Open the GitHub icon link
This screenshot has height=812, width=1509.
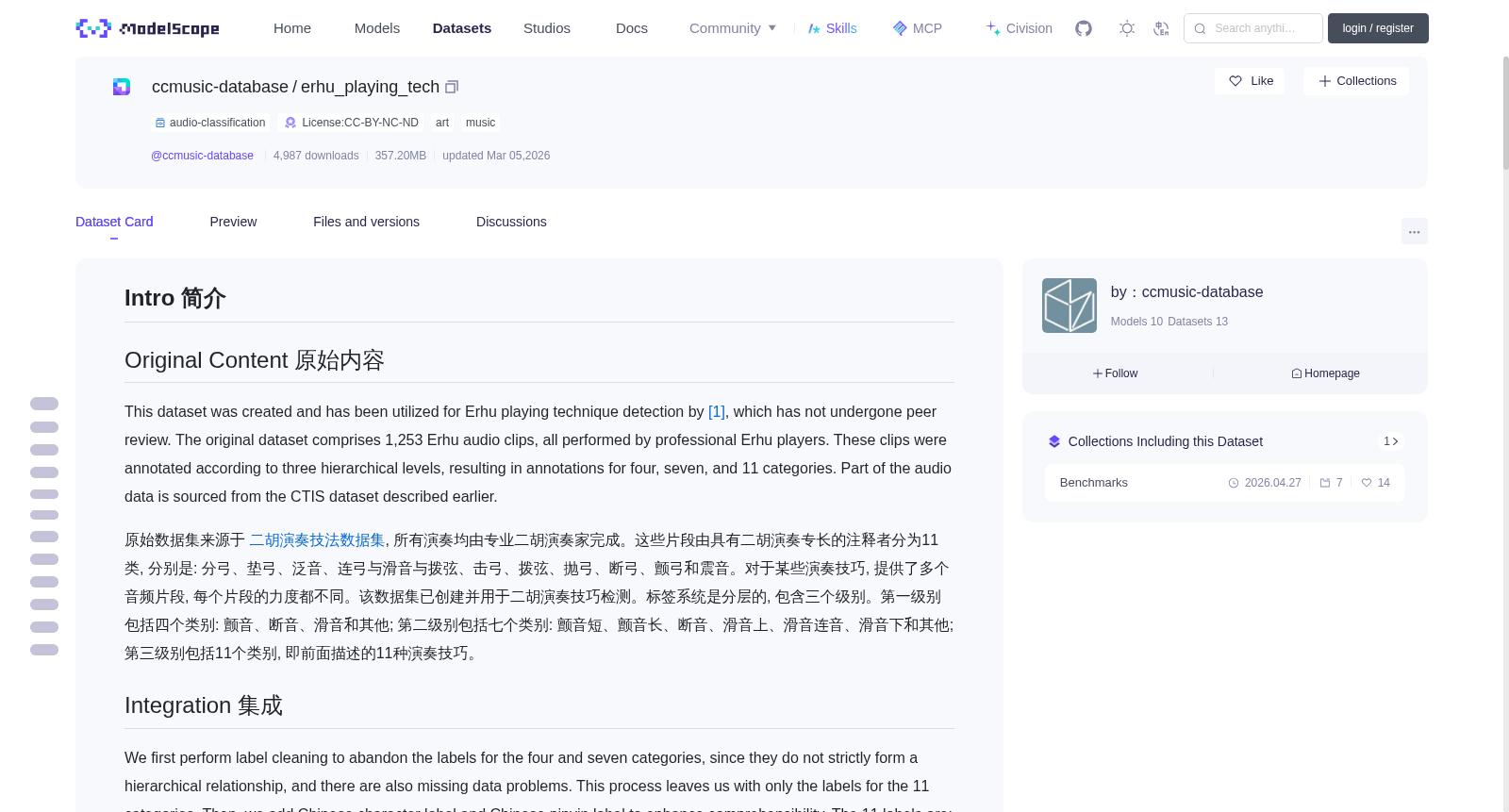(1084, 28)
